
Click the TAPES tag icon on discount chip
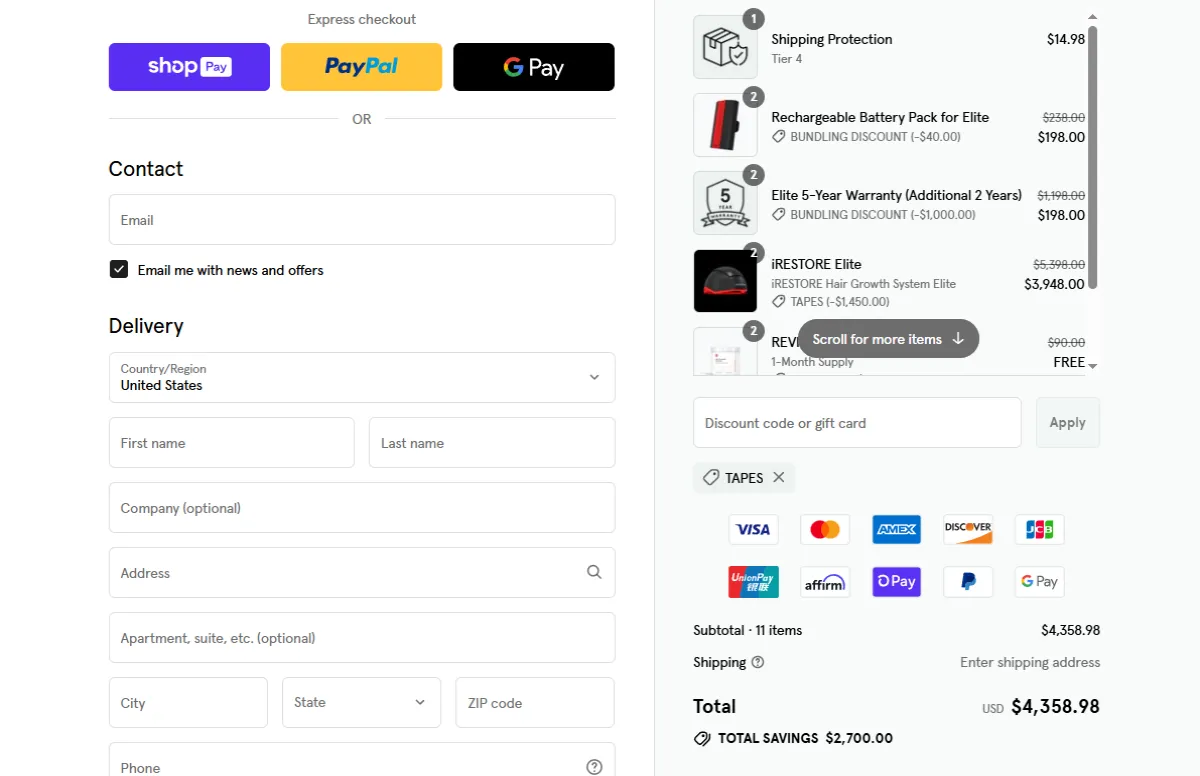coord(711,478)
